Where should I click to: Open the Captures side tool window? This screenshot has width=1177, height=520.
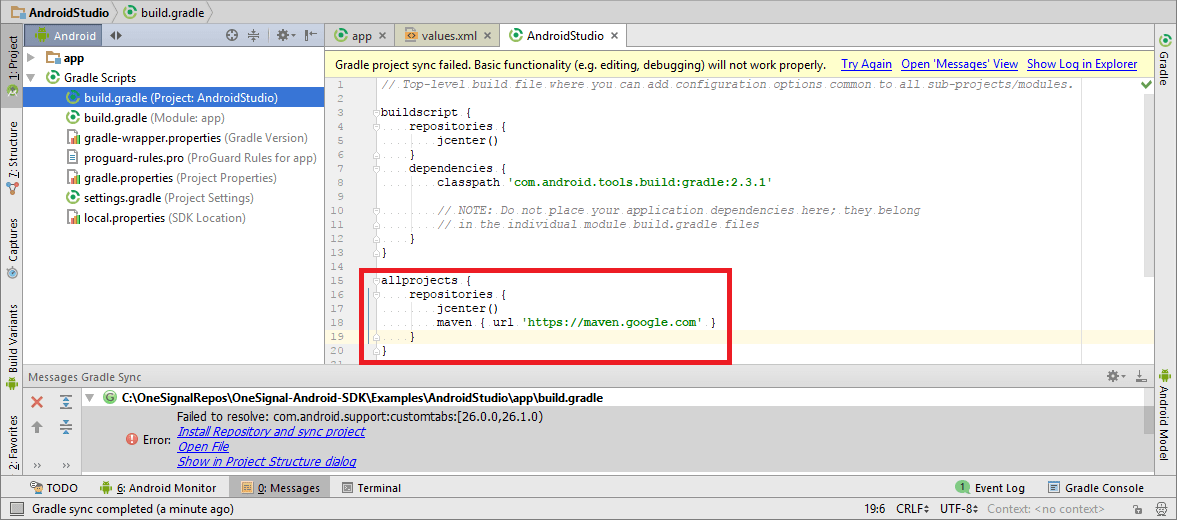pyautogui.click(x=12, y=249)
